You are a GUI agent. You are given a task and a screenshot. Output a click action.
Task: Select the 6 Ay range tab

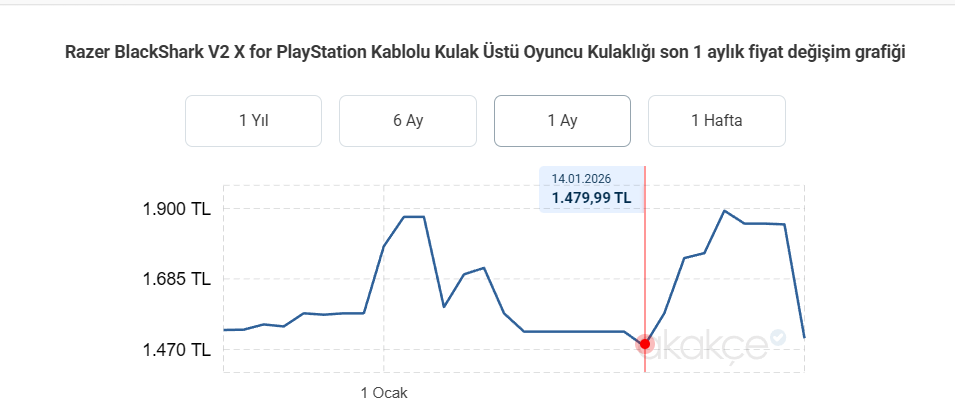[408, 121]
